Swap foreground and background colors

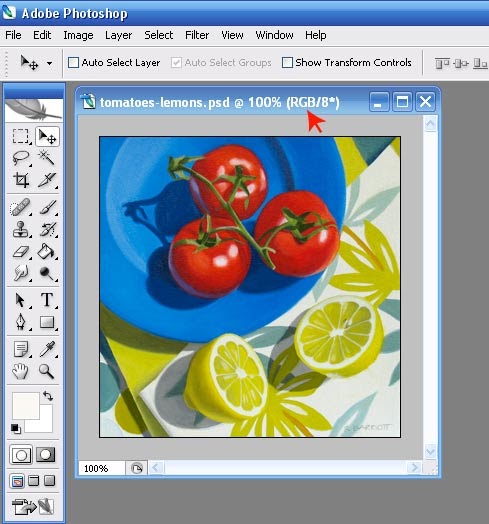tap(48, 396)
